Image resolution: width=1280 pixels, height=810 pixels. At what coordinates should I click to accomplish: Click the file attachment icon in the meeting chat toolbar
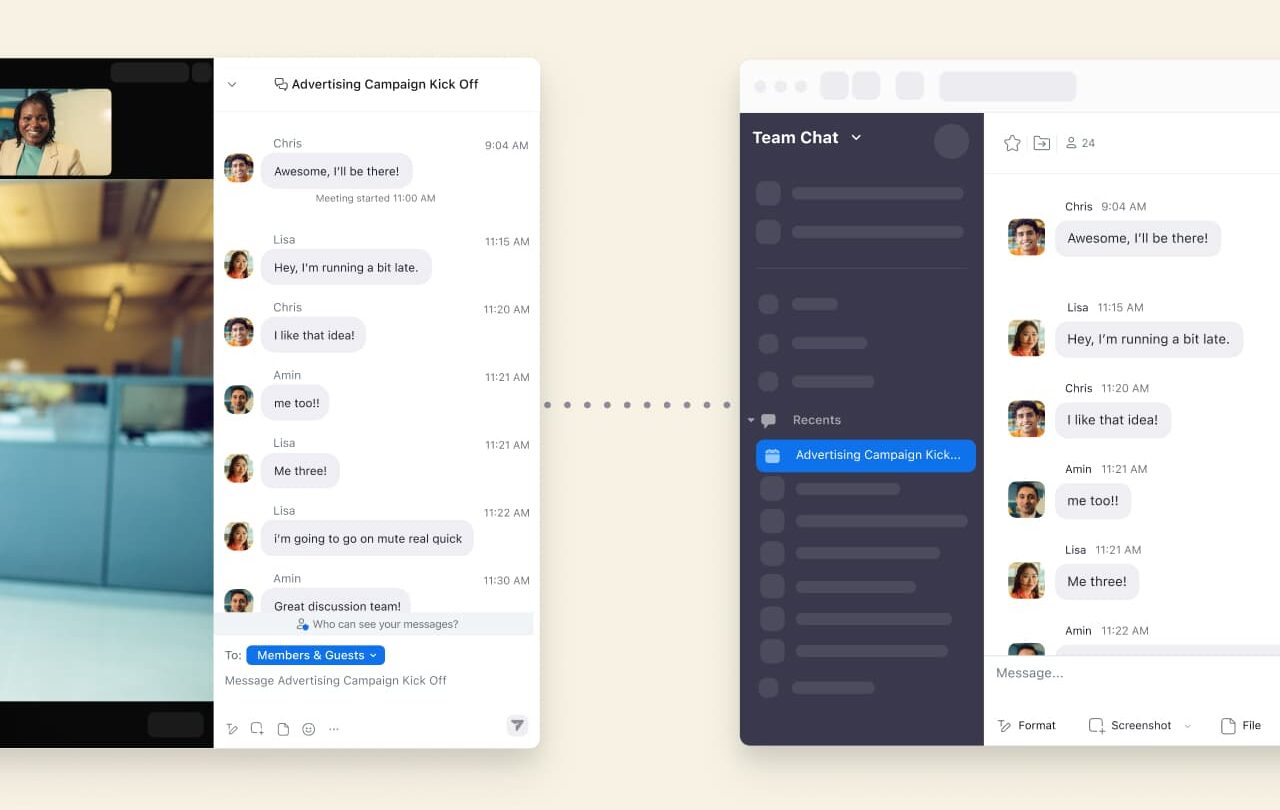click(x=283, y=729)
